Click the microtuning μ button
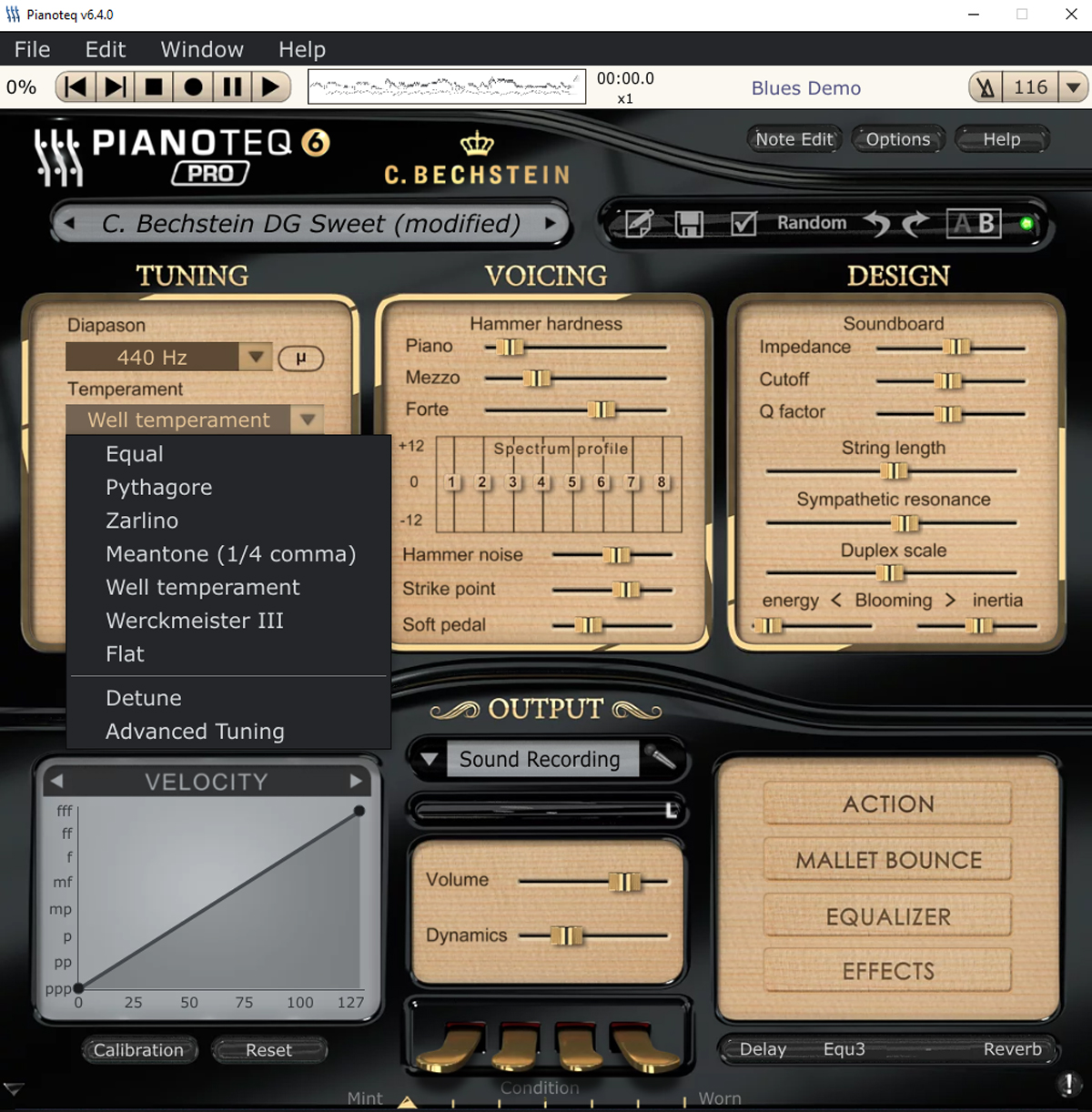Screen dimensions: 1092x1112 (300, 358)
